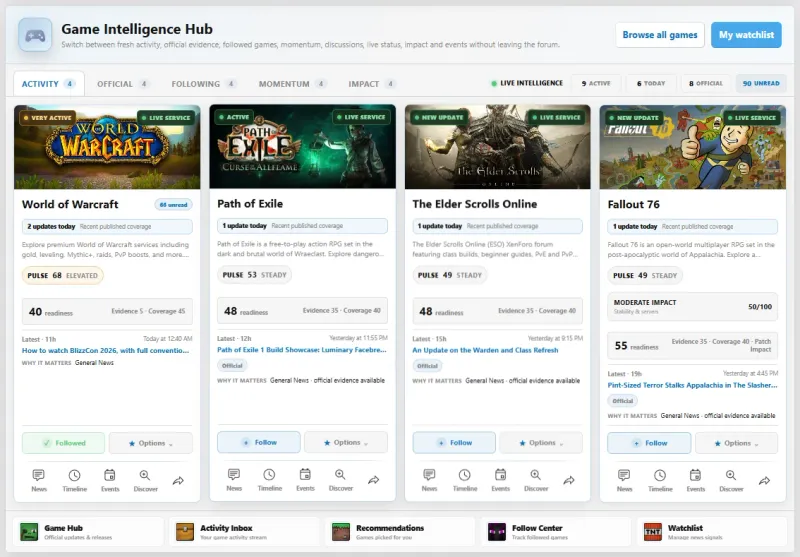Expand Options for World of Warcraft
Viewport: 800px width, 557px height.
[x=151, y=443]
